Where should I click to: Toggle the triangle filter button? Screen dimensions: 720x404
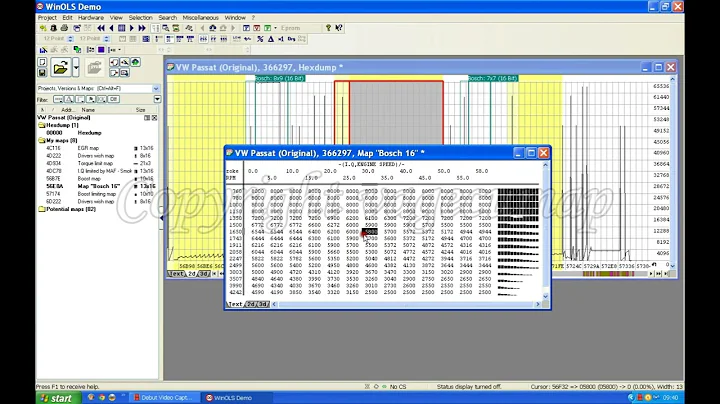[69, 99]
